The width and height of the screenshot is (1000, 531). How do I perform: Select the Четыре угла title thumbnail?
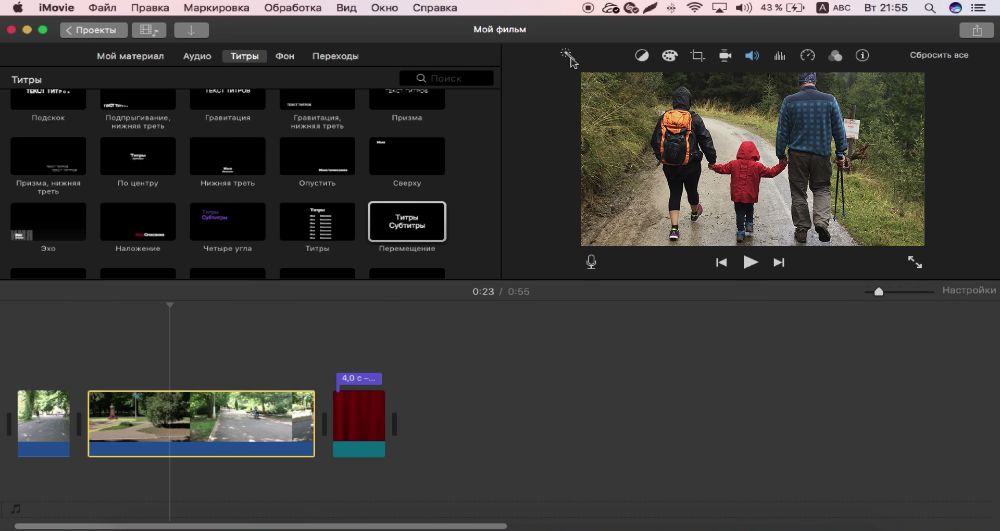(x=228, y=222)
